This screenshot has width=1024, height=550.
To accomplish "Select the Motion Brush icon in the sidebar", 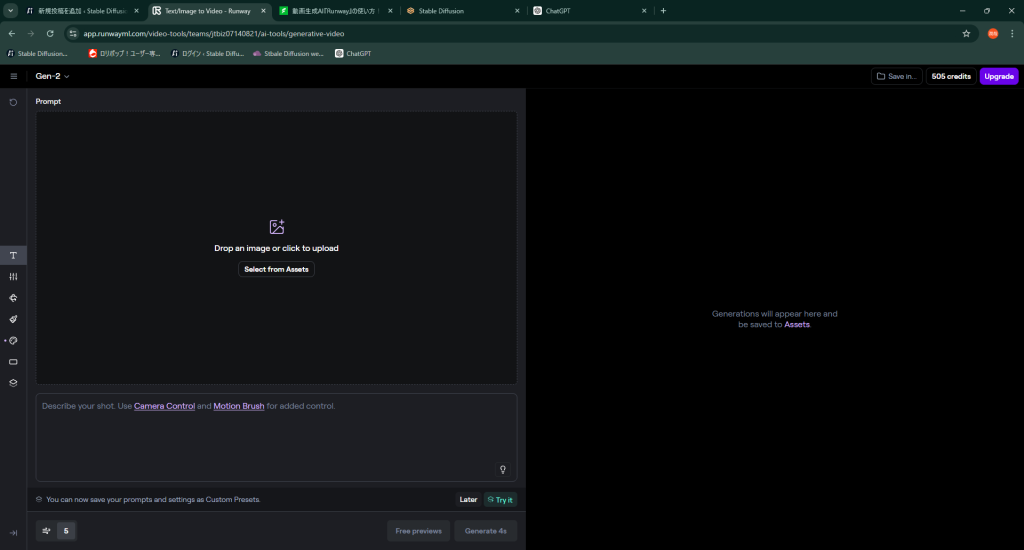I will coord(13,319).
